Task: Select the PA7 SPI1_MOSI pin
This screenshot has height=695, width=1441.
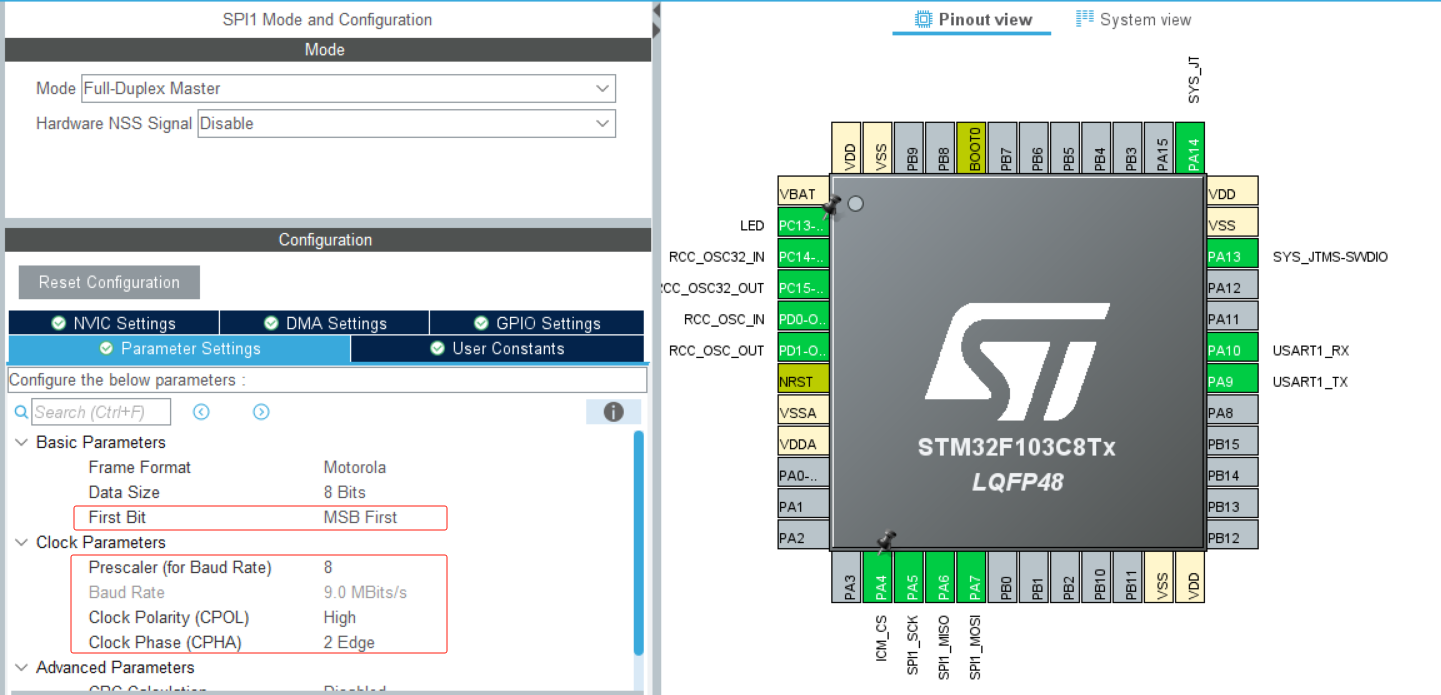Action: pyautogui.click(x=973, y=576)
